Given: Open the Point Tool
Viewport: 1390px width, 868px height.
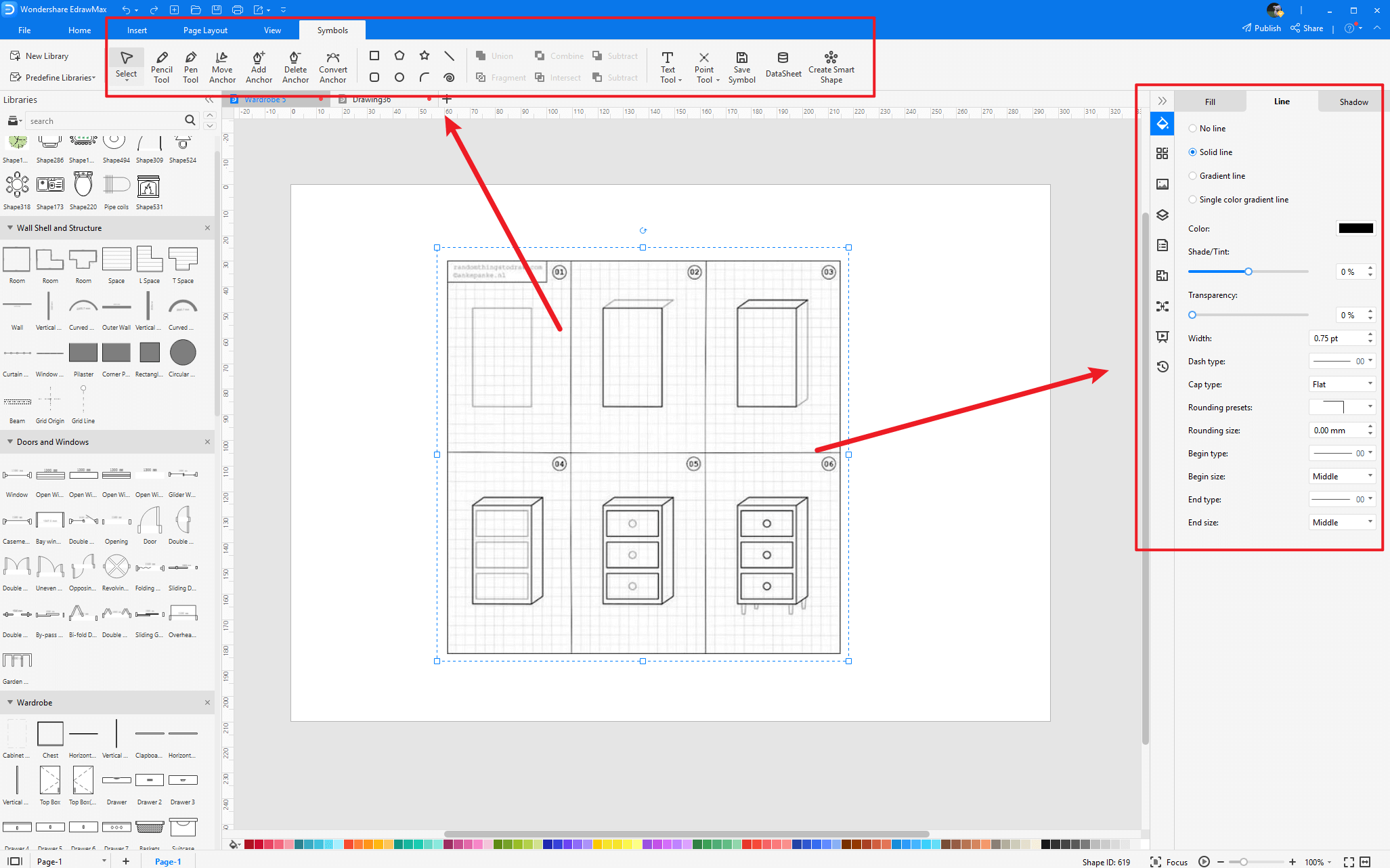Looking at the screenshot, I should 705,66.
